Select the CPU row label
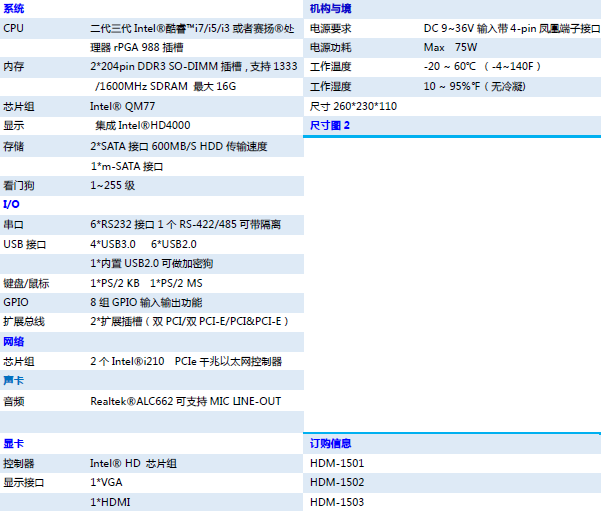 13,28
